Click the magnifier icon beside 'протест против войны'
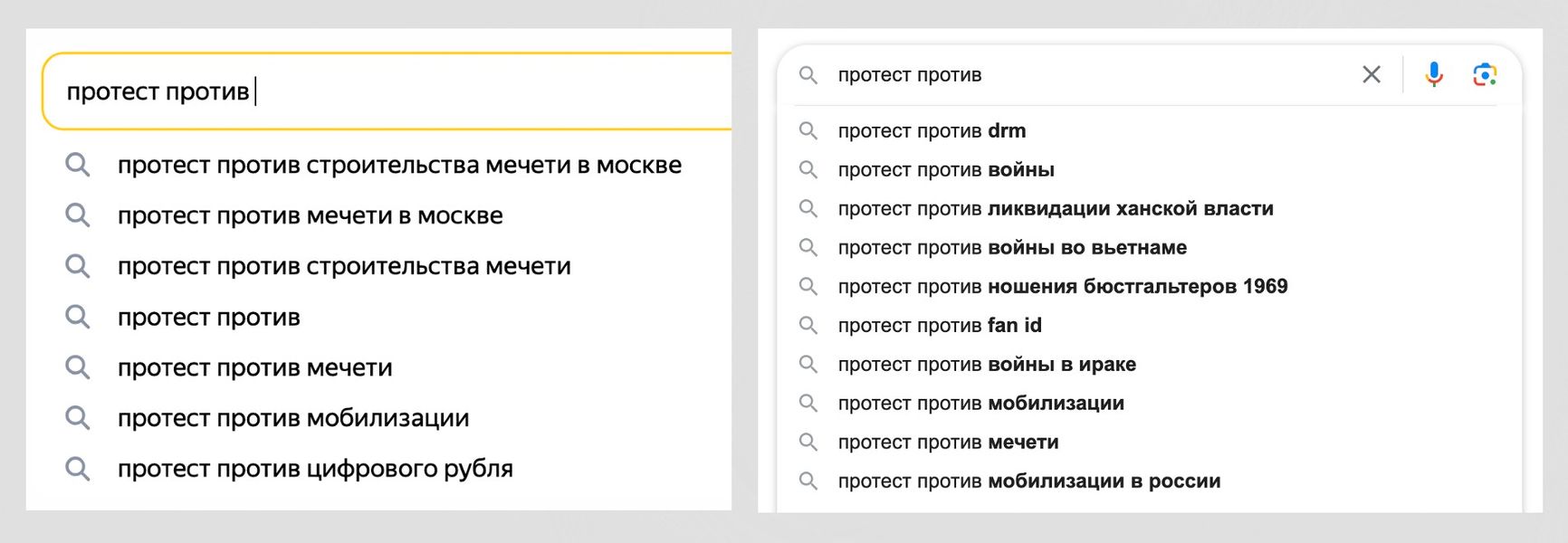 (x=808, y=169)
